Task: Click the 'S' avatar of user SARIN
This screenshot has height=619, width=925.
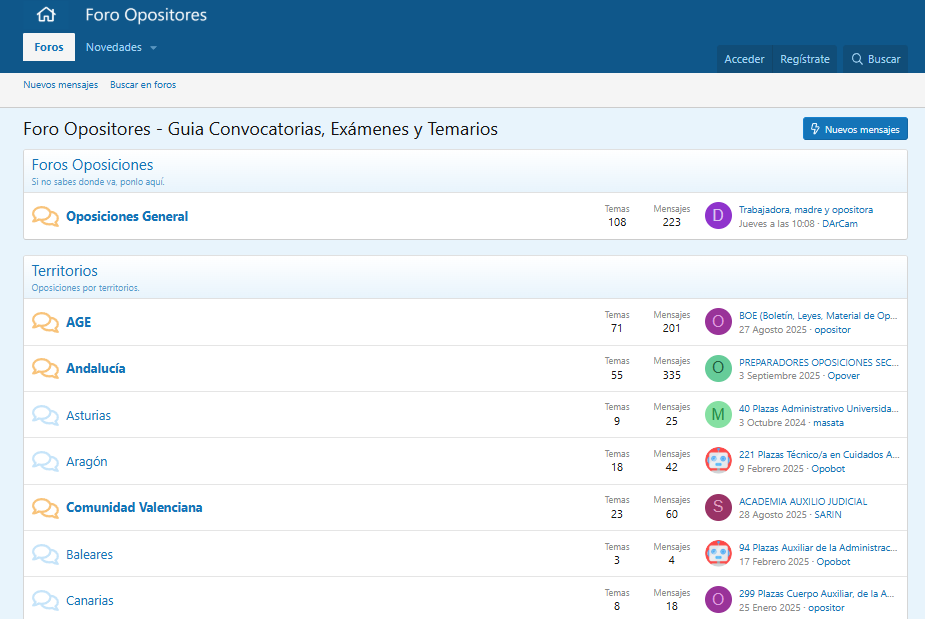Action: (x=718, y=507)
